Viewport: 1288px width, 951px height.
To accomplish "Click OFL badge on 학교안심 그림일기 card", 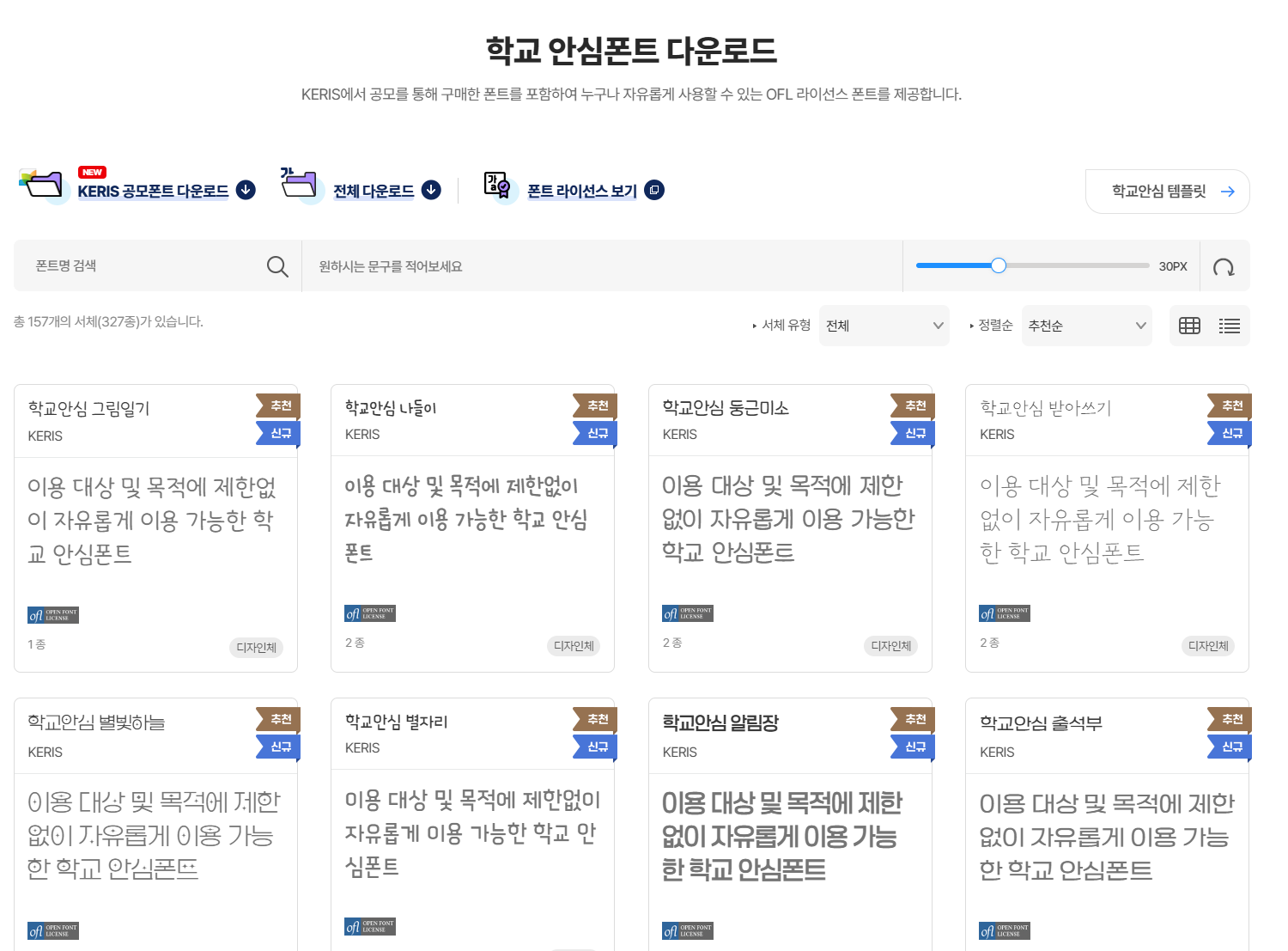I will (x=53, y=615).
